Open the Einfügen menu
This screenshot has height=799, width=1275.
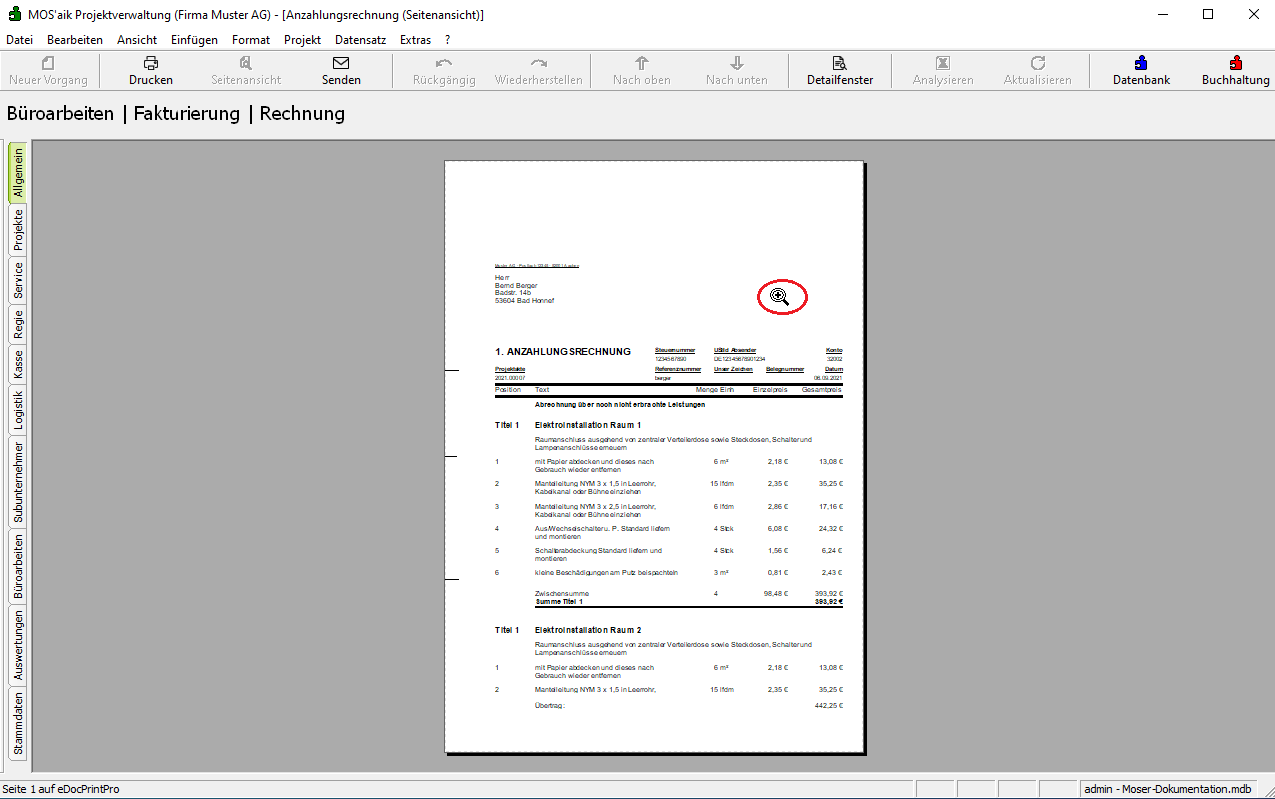click(194, 40)
